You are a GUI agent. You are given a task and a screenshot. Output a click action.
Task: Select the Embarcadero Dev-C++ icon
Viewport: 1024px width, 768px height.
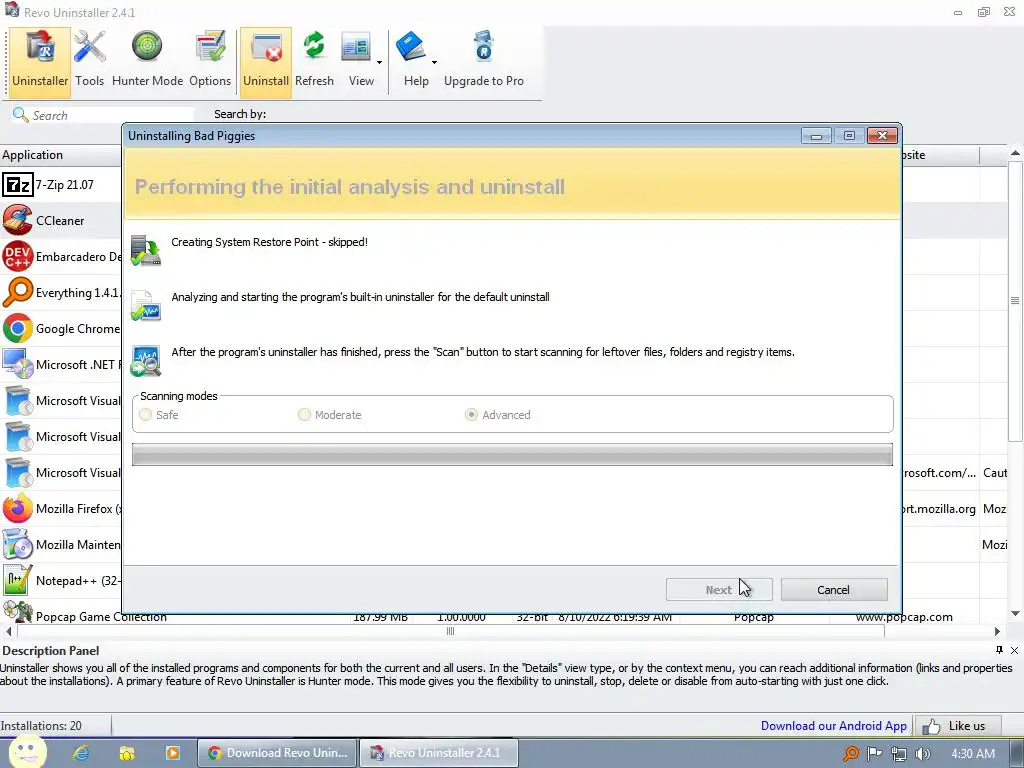pos(18,256)
